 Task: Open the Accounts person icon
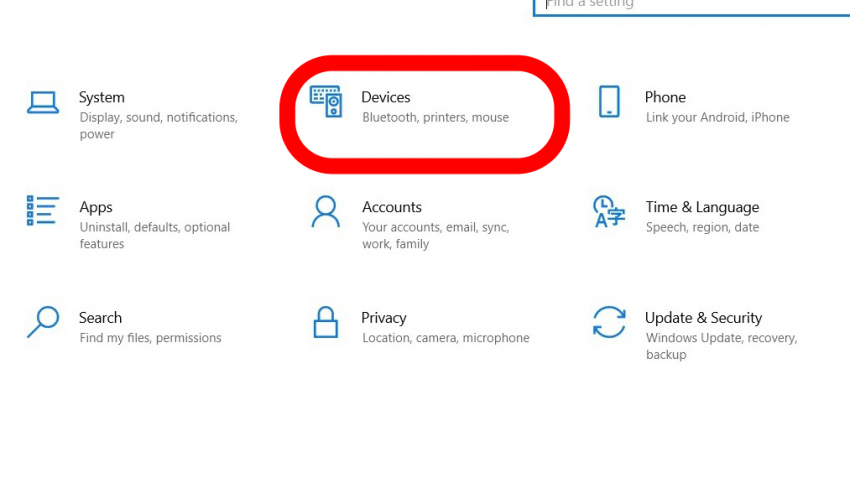325,212
